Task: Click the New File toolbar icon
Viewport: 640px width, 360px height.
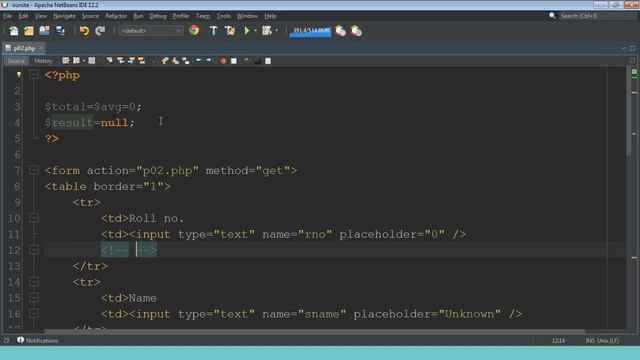Action: pyautogui.click(x=13, y=31)
